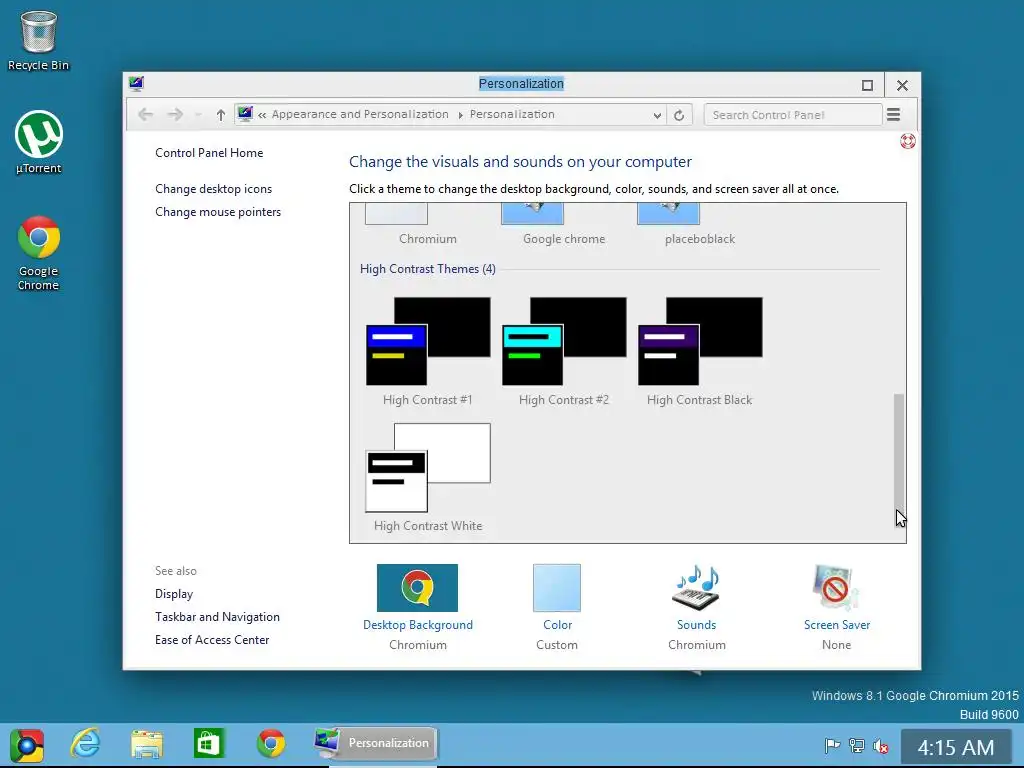Click the Screen Saver link text
Viewport: 1024px width, 768px height.
[x=837, y=625]
